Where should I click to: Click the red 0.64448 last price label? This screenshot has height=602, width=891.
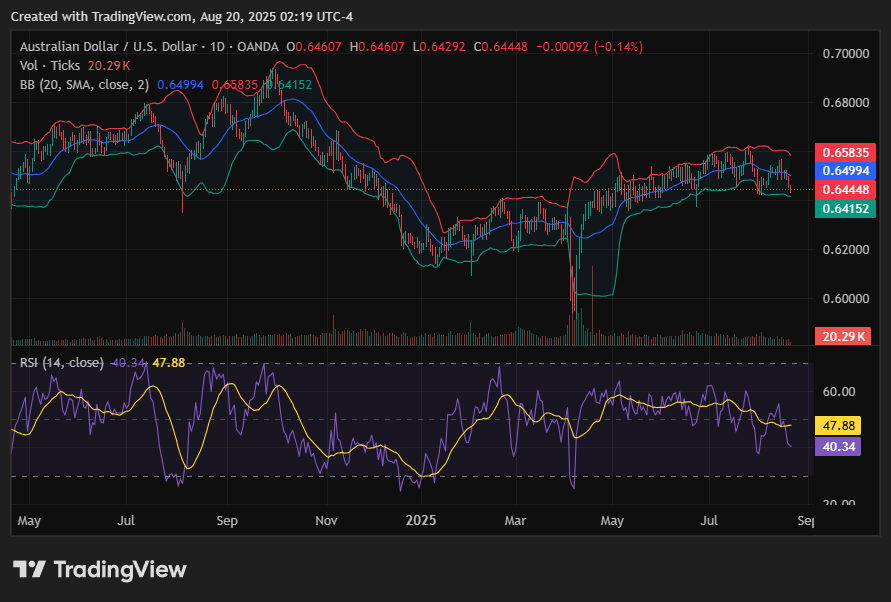[x=846, y=189]
